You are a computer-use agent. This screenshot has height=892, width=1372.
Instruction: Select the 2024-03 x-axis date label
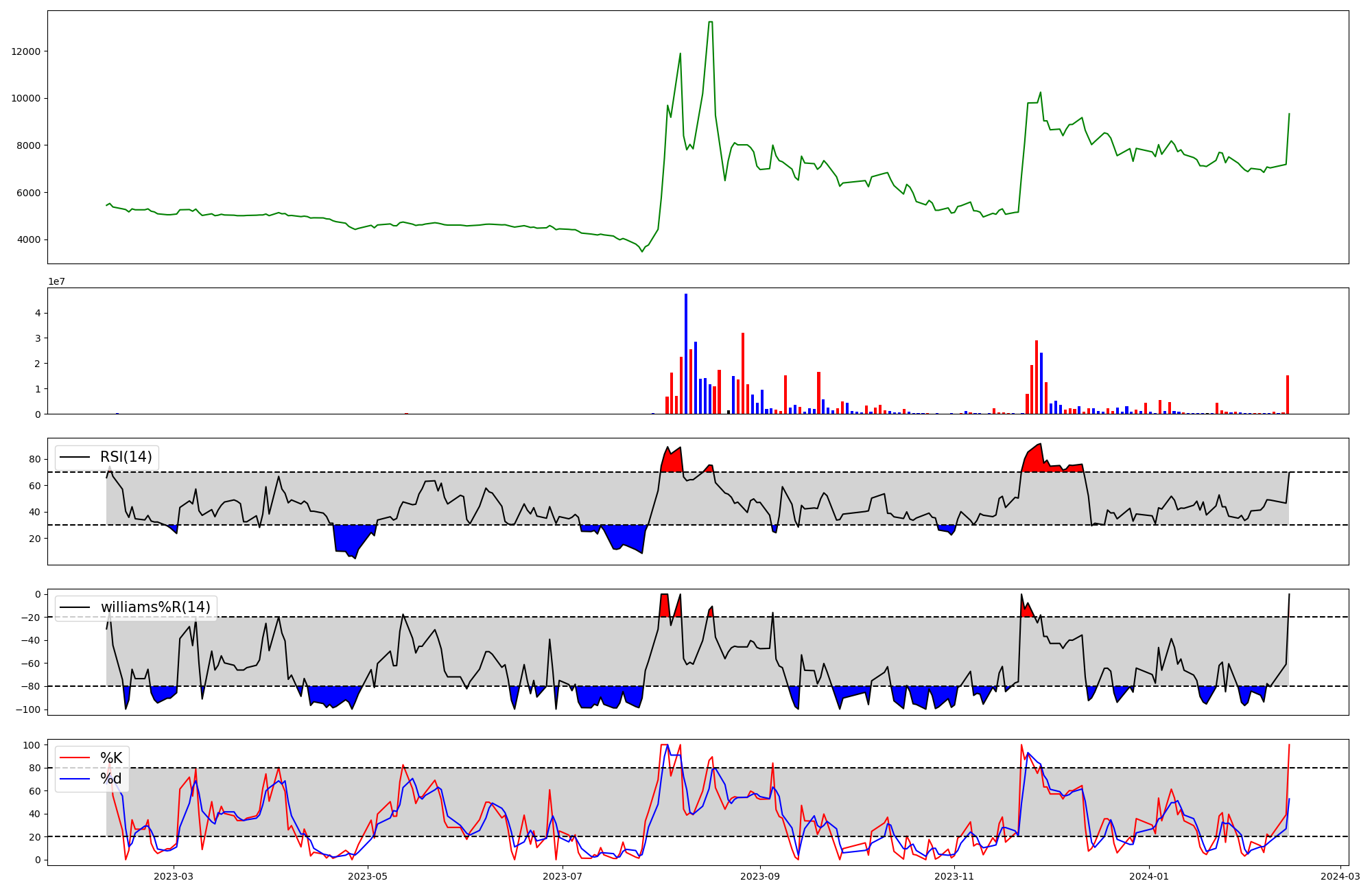(1340, 876)
